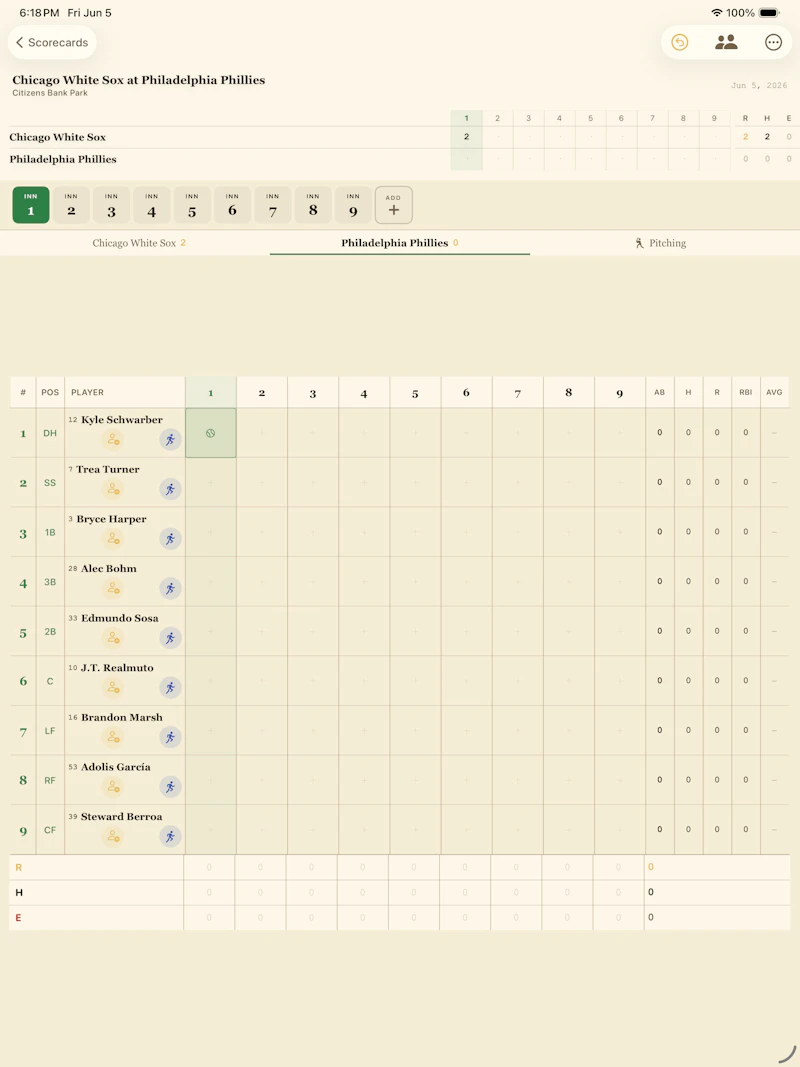Image resolution: width=800 pixels, height=1067 pixels.
Task: Open the more options ellipsis menu
Action: 773,42
